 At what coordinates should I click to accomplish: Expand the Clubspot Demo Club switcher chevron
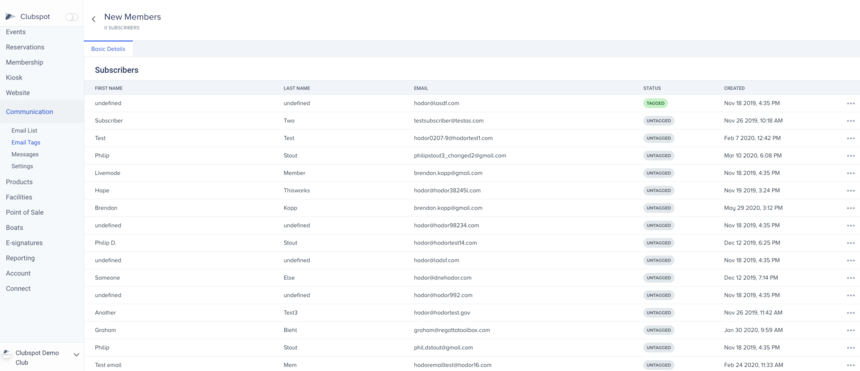tap(76, 355)
